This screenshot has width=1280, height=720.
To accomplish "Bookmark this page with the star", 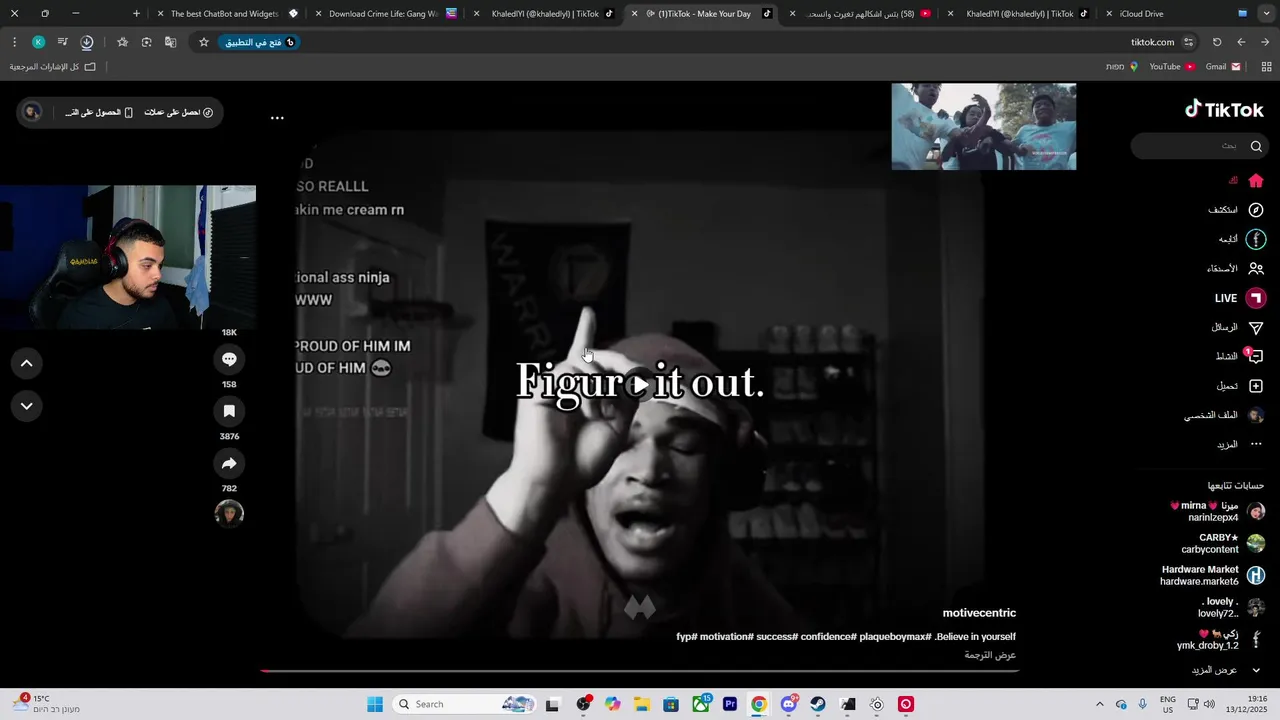I will click(204, 42).
